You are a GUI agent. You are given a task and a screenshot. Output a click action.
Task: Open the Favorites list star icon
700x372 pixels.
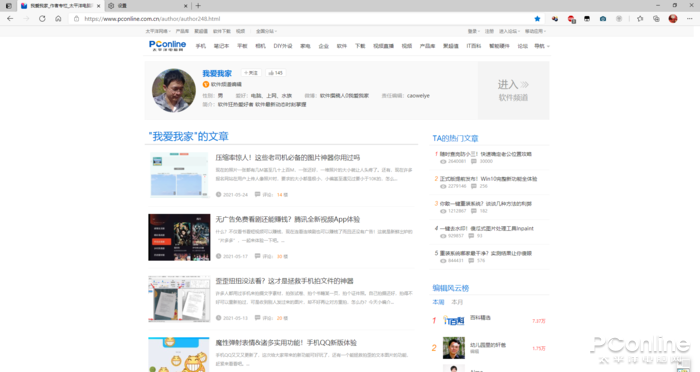[640, 19]
